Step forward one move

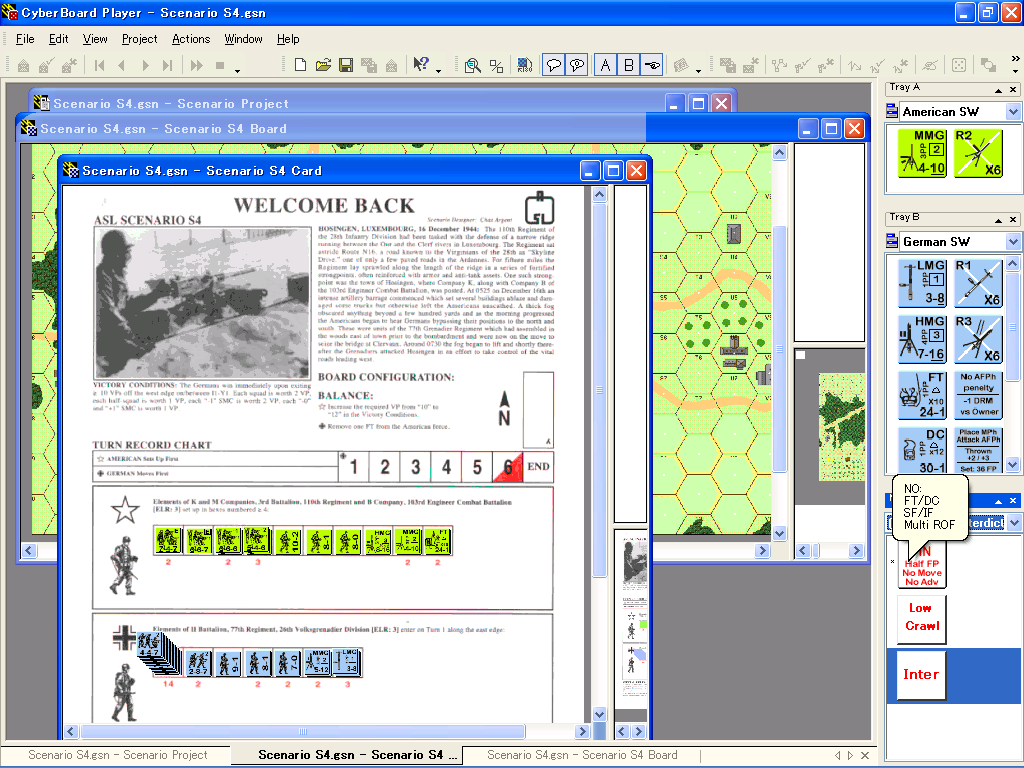tap(145, 65)
